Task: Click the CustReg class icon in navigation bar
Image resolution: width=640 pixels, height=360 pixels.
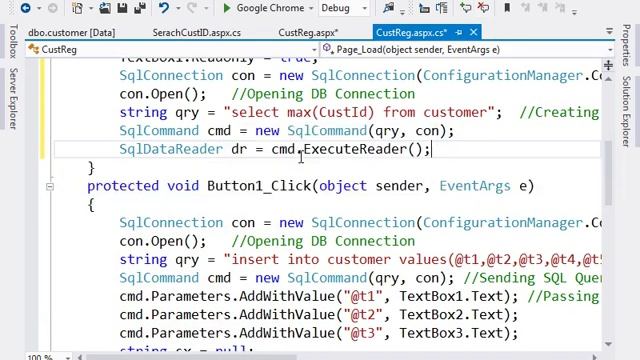Action: click(x=33, y=49)
